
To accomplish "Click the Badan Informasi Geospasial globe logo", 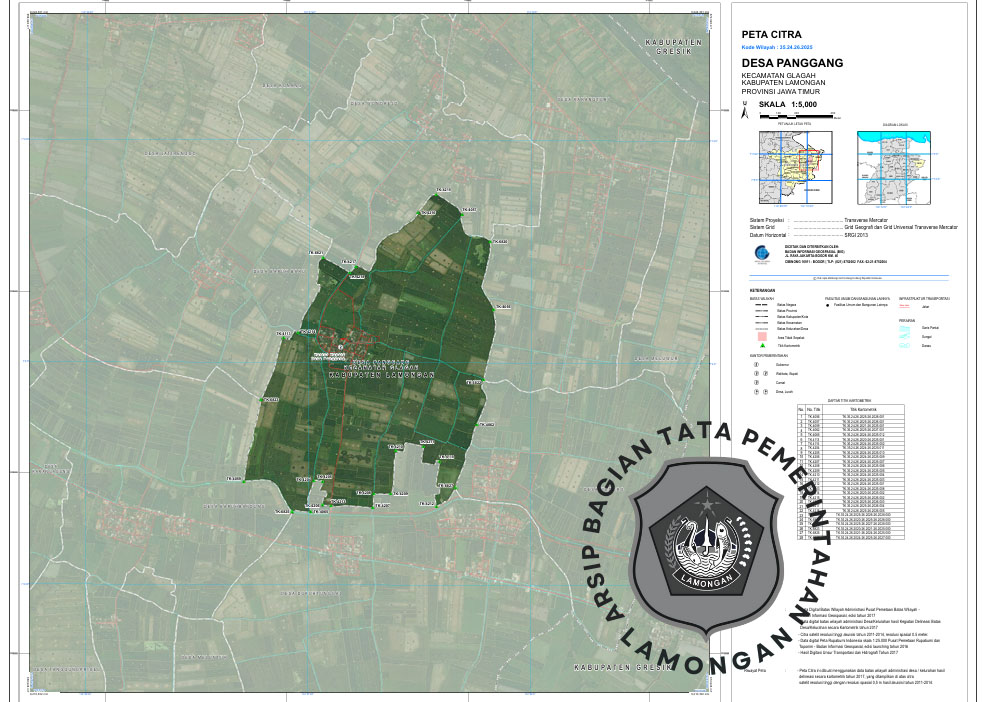I will [763, 252].
